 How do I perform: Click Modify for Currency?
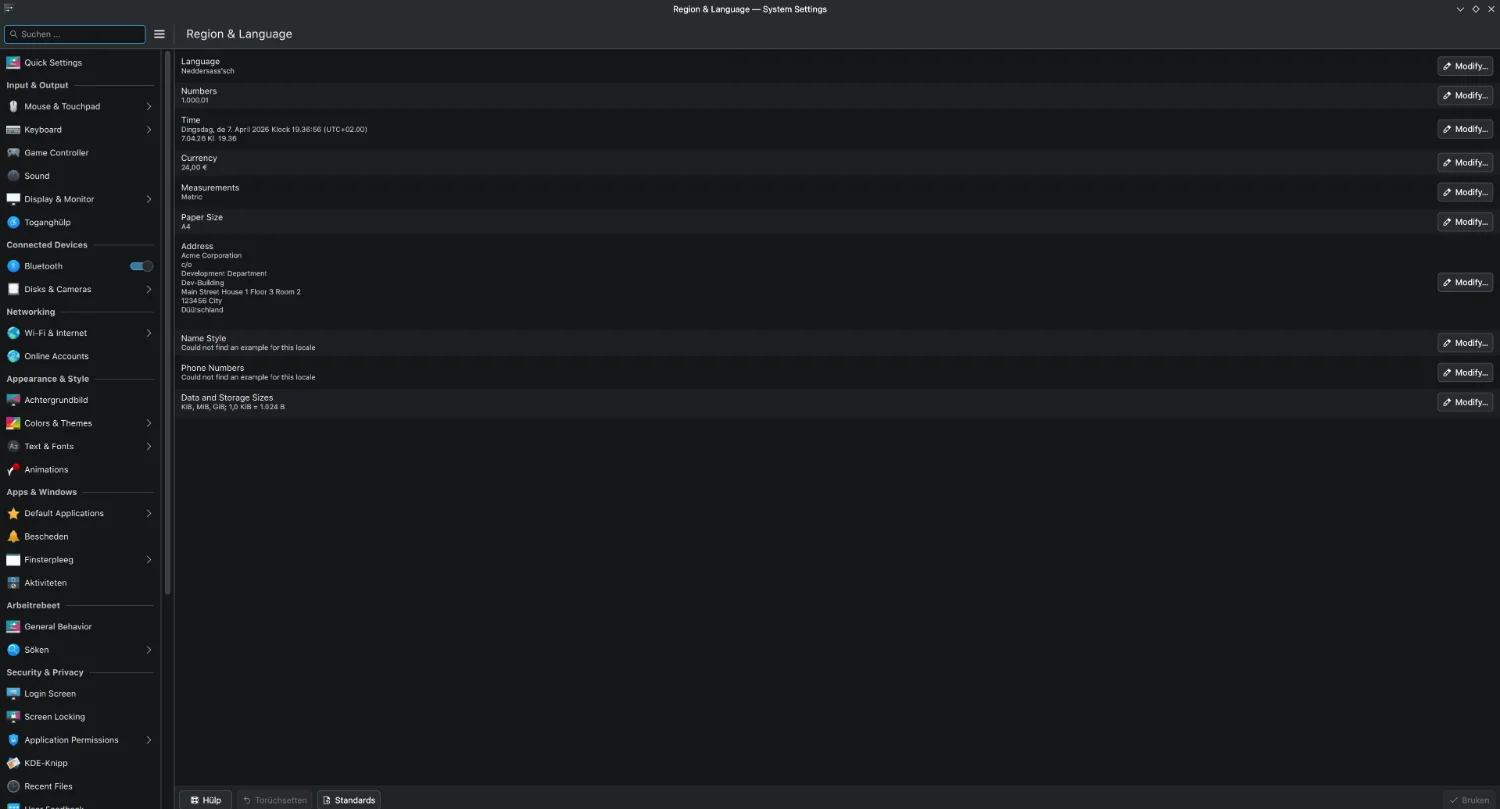click(x=1465, y=162)
